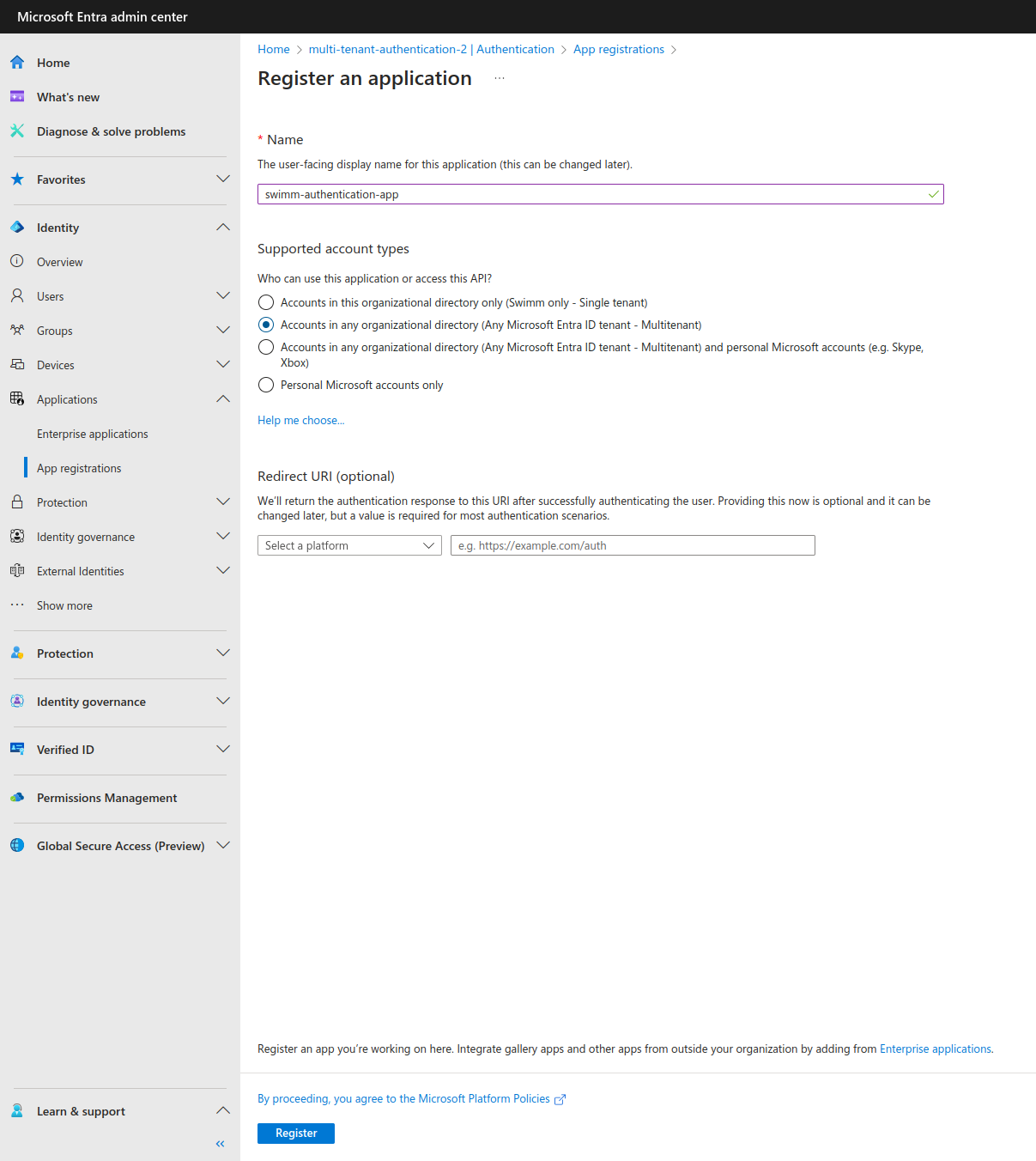
Task: Expand the External Identities chevron
Action: click(223, 570)
